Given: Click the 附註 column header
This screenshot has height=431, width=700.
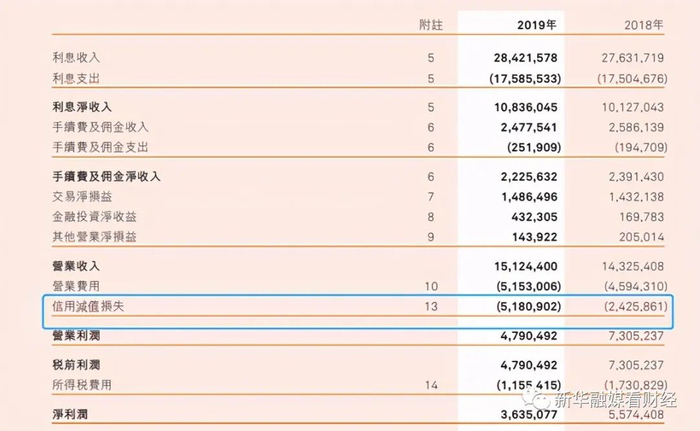Looking at the screenshot, I should click(x=431, y=22).
